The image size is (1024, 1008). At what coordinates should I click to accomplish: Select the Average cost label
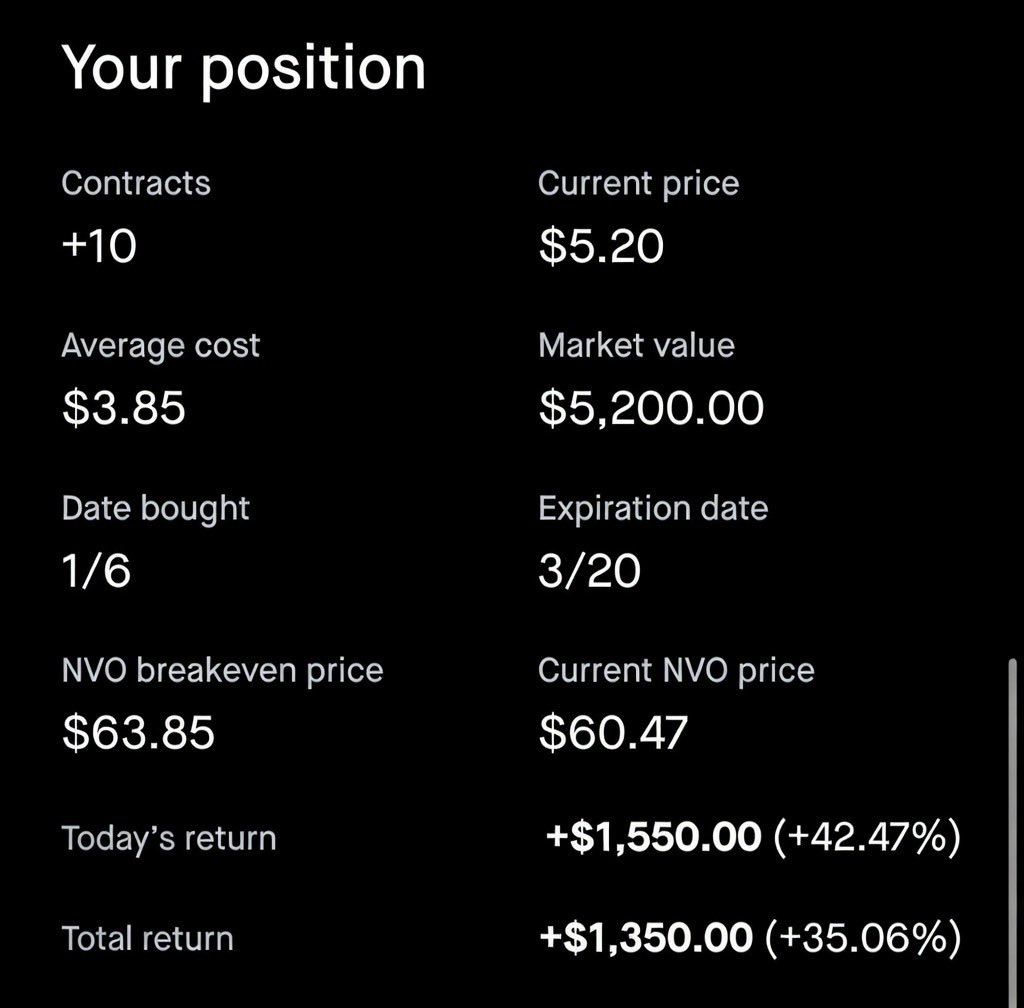(x=161, y=346)
